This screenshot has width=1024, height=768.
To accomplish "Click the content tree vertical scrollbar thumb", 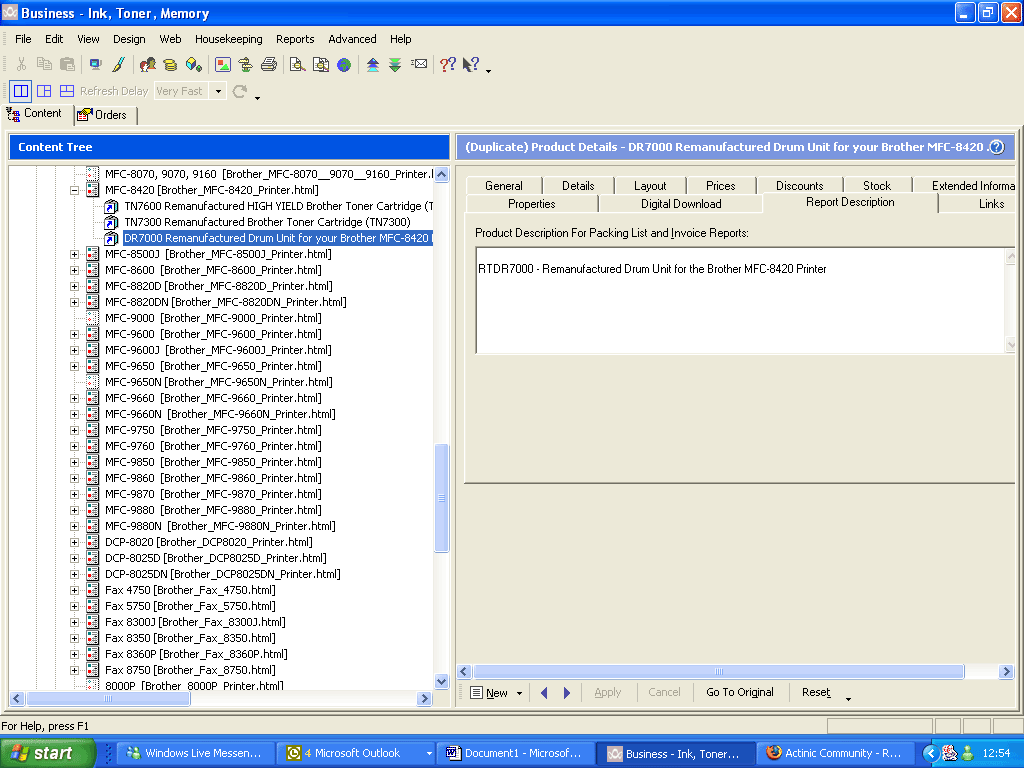I will 442,498.
